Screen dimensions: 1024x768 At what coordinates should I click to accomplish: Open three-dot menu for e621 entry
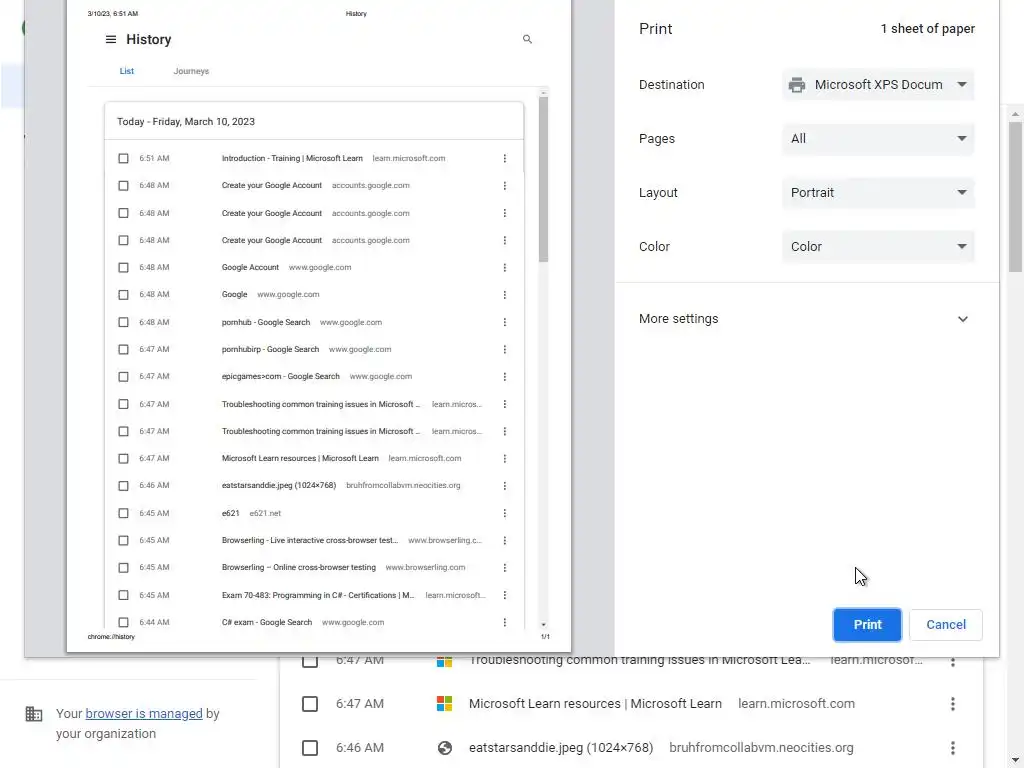[x=504, y=513]
